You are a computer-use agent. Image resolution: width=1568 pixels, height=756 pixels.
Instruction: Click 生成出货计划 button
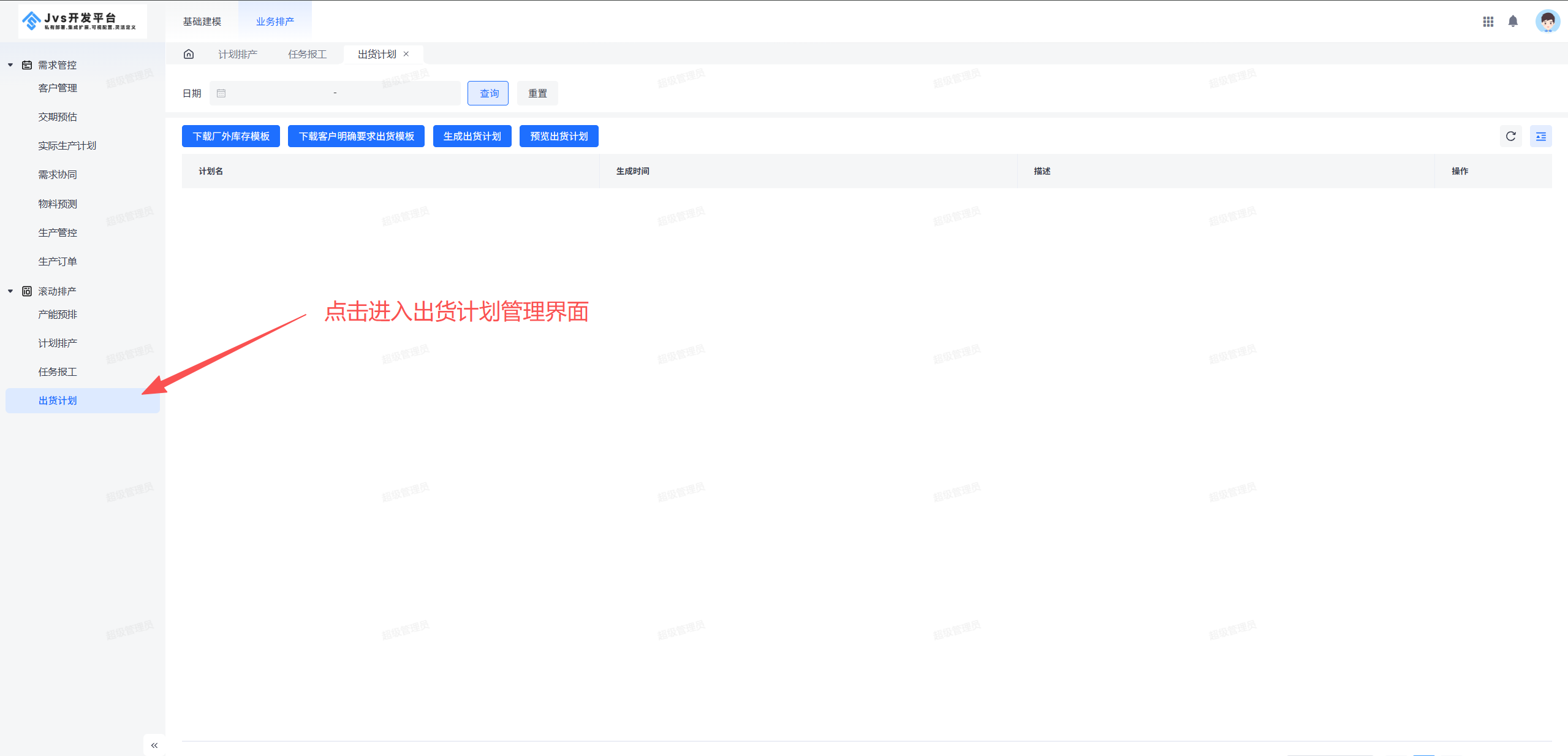(x=472, y=136)
